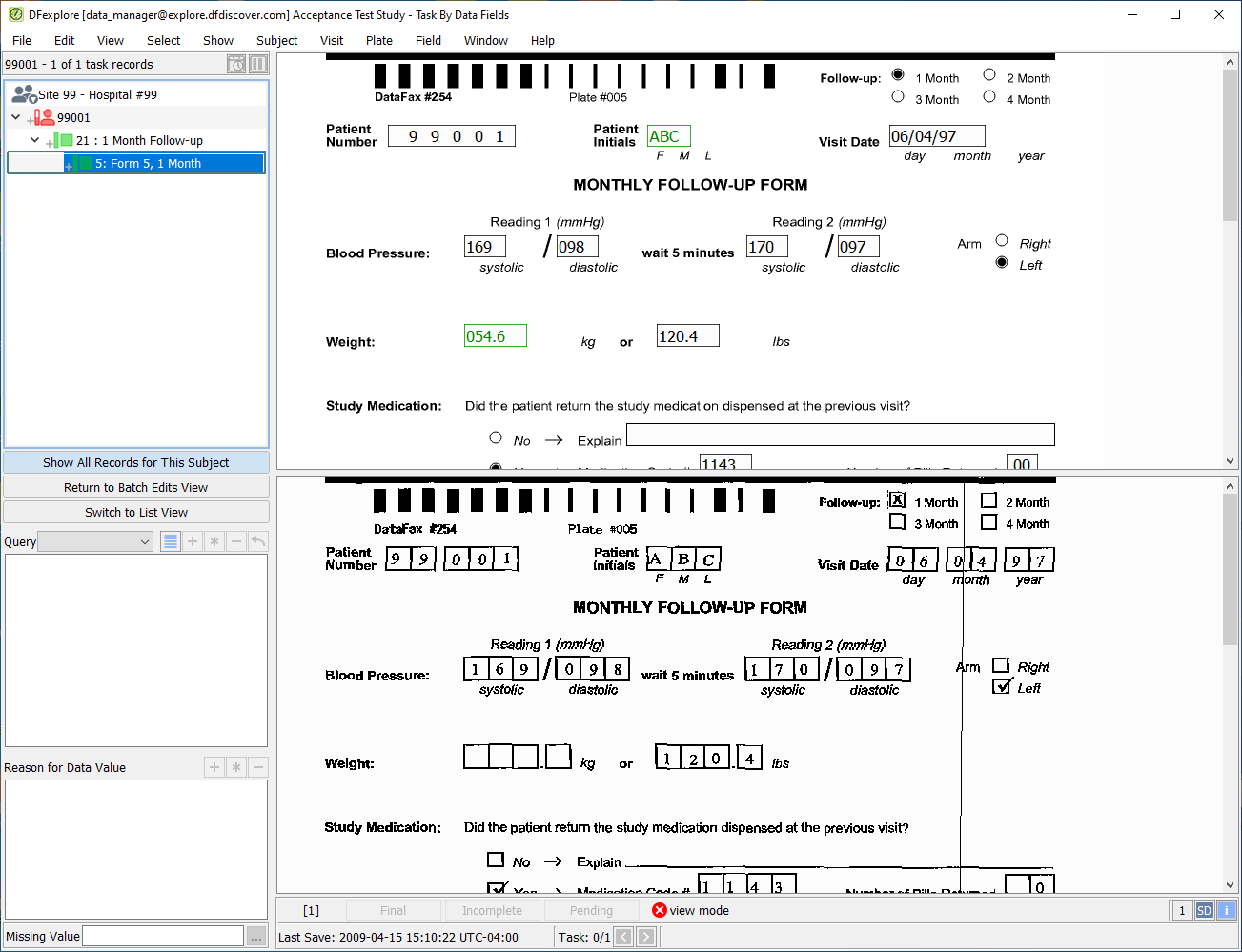Click the query list view icon

pos(171,541)
